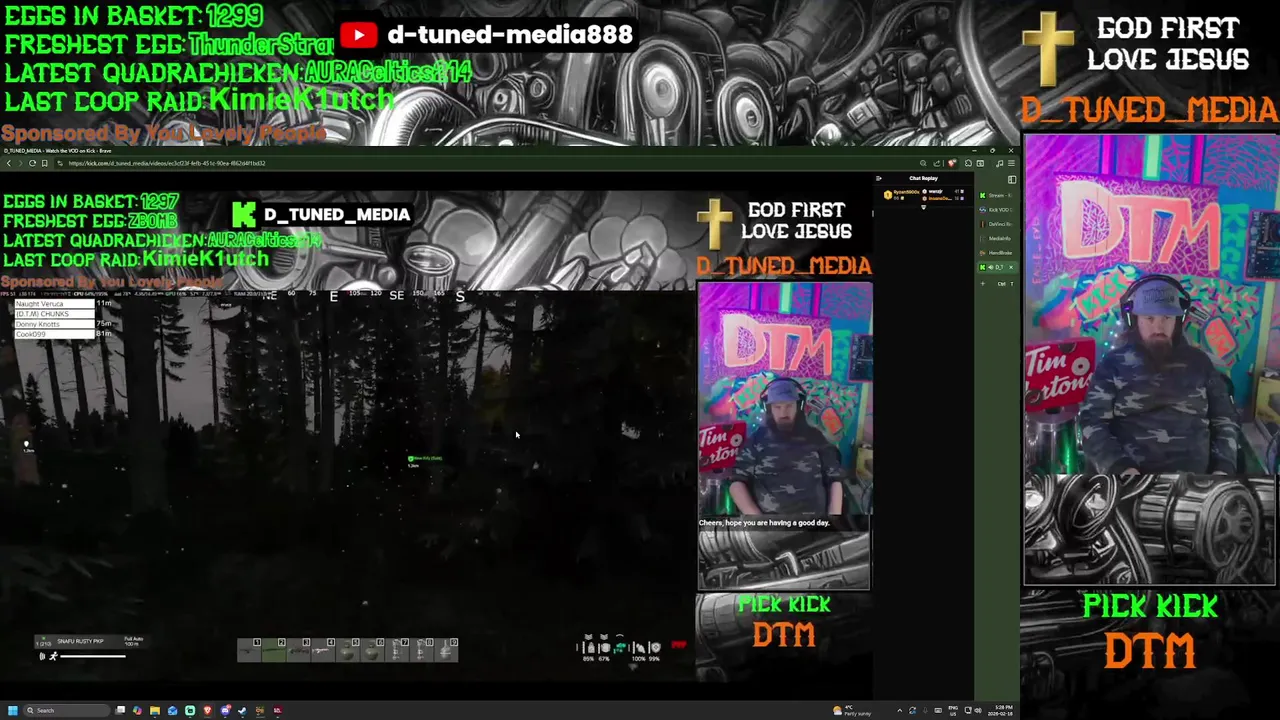Viewport: 1280px width, 720px height.
Task: Open the music playlist icon
Action: 999,163
